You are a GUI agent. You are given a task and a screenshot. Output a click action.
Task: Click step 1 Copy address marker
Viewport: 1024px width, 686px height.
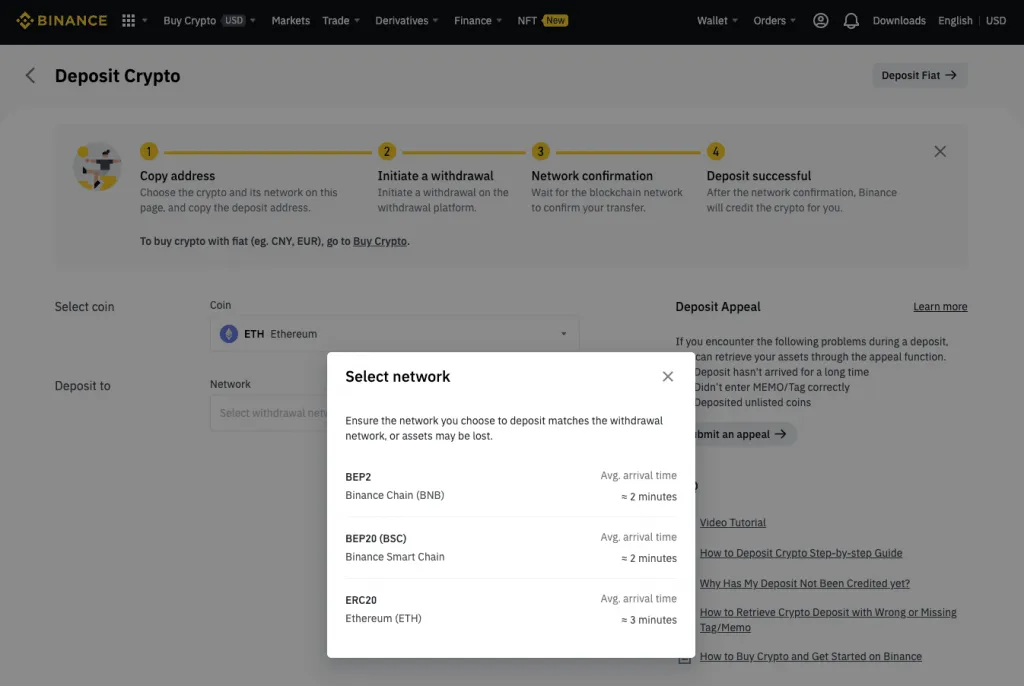click(x=149, y=152)
